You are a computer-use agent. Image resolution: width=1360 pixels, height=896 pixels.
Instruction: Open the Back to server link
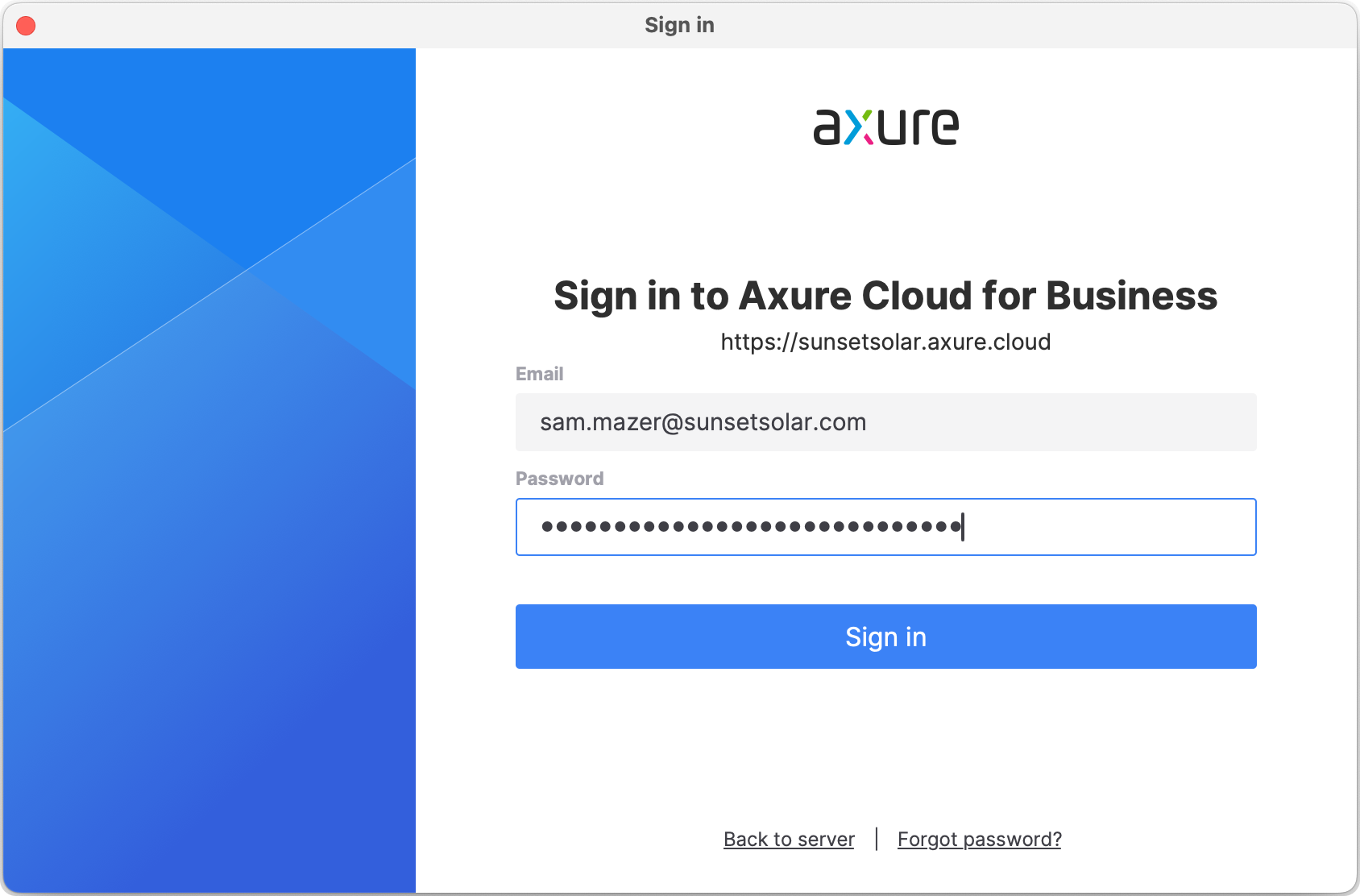point(789,840)
